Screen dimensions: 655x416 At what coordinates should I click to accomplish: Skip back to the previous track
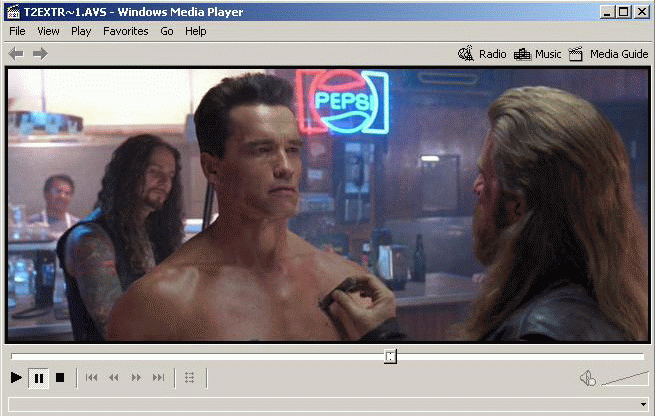92,378
